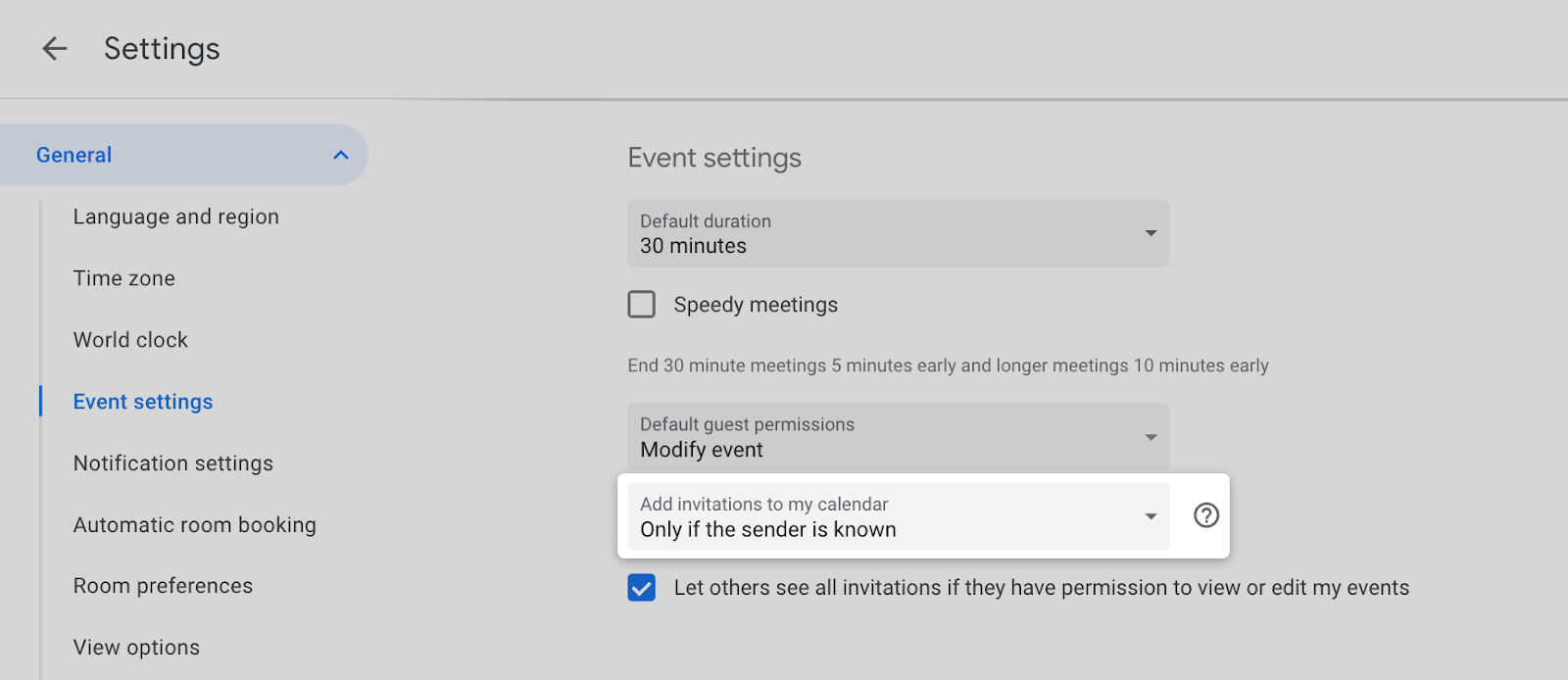Enable the Speedy meetings checkbox
The image size is (1568, 680).
click(x=642, y=305)
